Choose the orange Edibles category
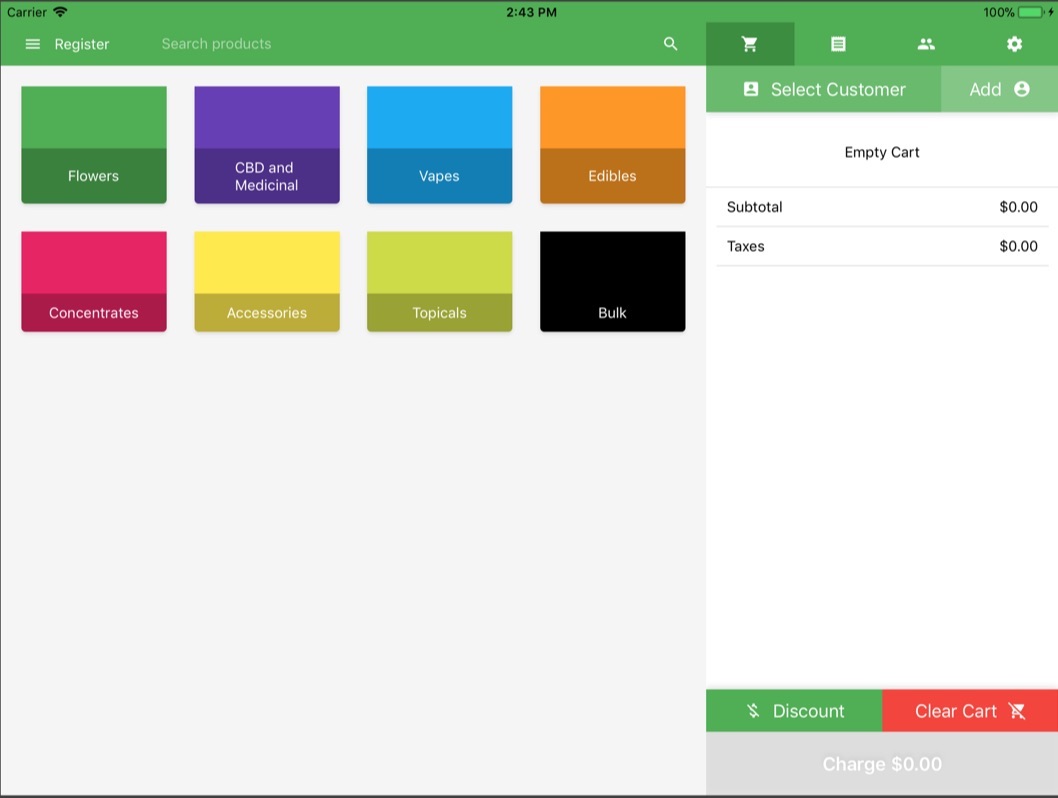Screen dimensions: 1058x798 (x=612, y=145)
